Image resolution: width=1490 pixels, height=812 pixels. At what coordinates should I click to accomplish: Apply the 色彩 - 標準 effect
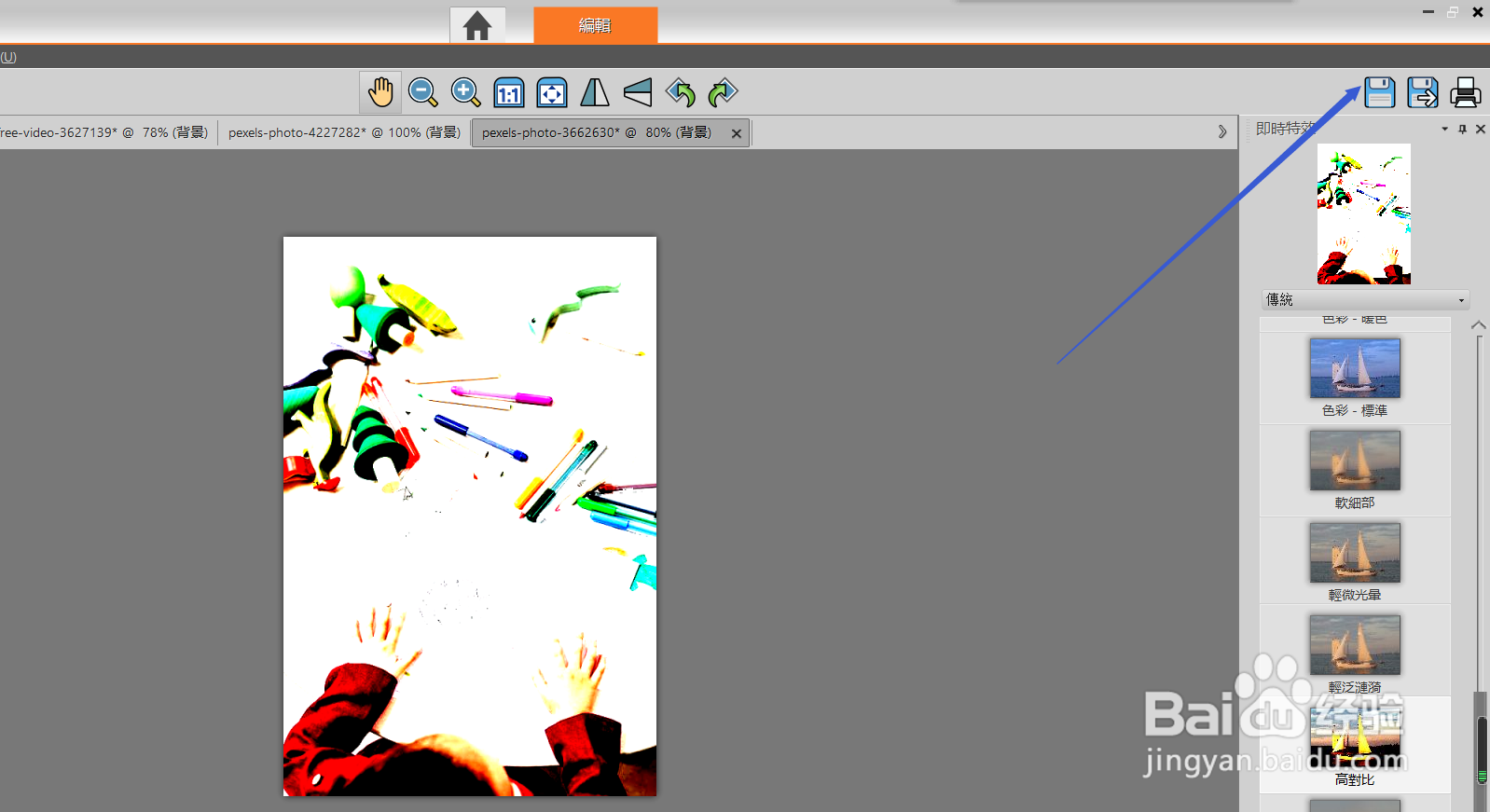(x=1355, y=378)
